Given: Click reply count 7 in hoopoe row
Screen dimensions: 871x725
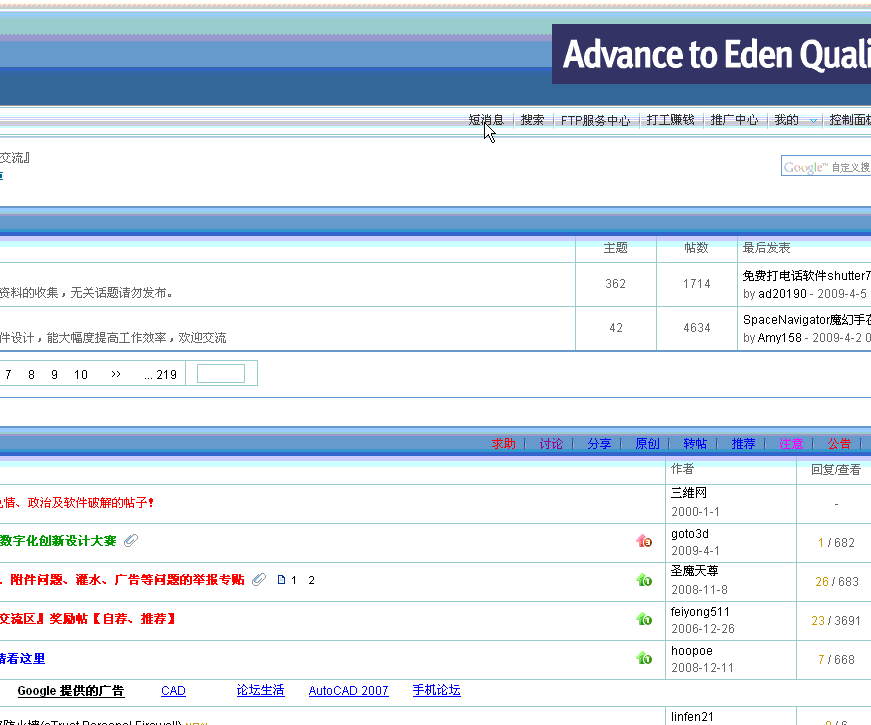Looking at the screenshot, I should [821, 659].
